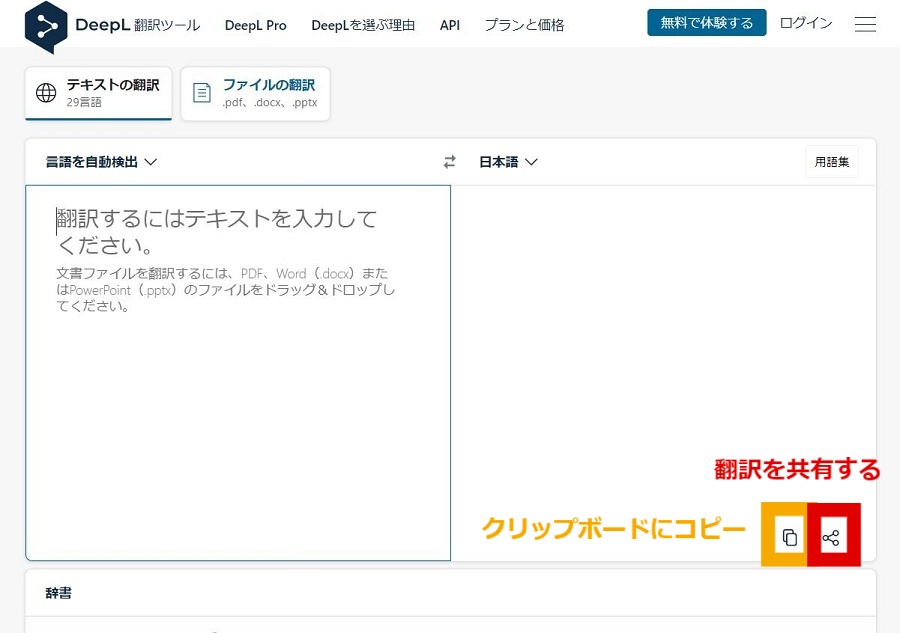
Task: Open the DeepLを選ぶ理由 menu item
Action: click(x=363, y=25)
